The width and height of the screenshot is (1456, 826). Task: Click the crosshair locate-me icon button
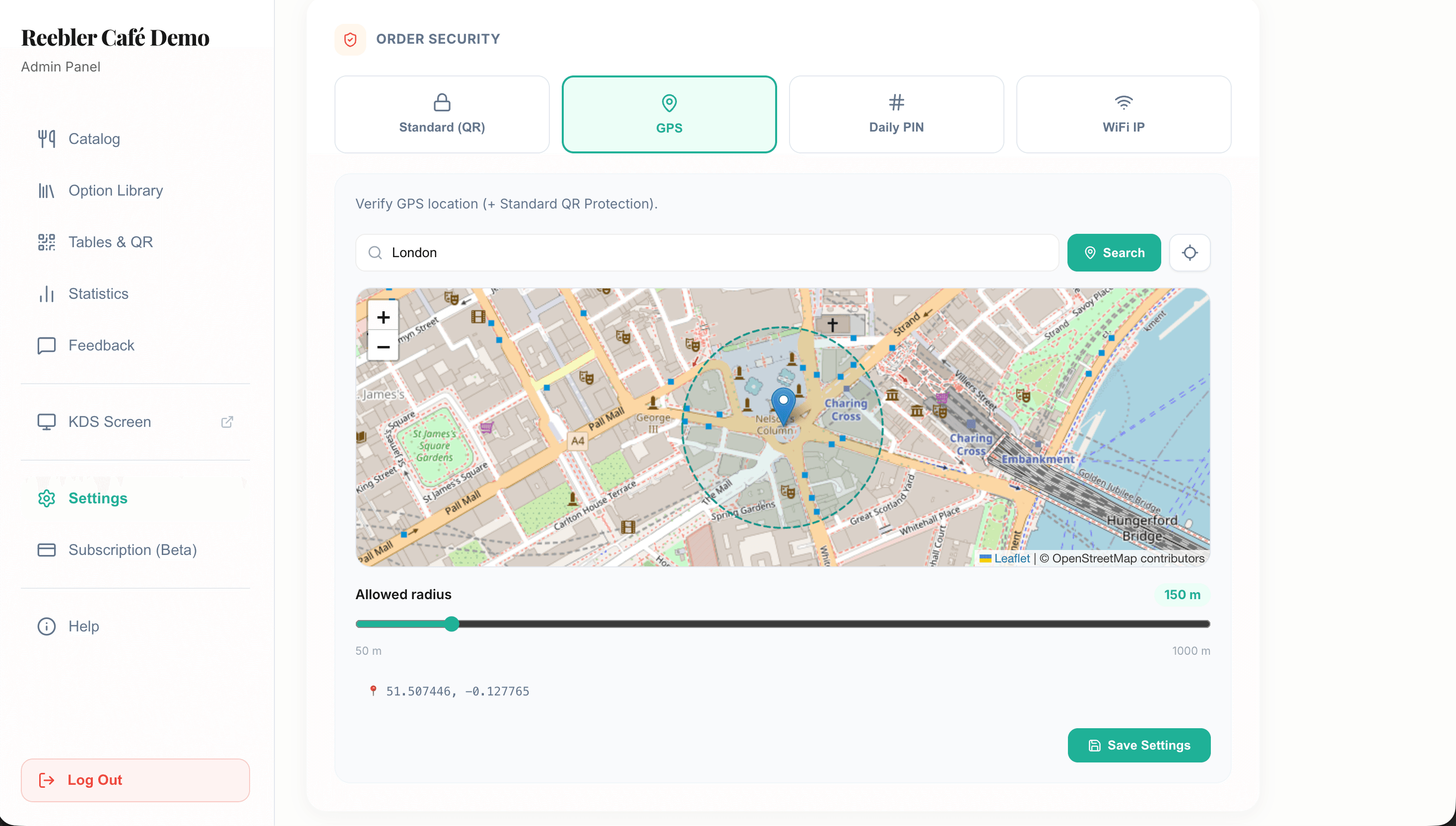1190,253
